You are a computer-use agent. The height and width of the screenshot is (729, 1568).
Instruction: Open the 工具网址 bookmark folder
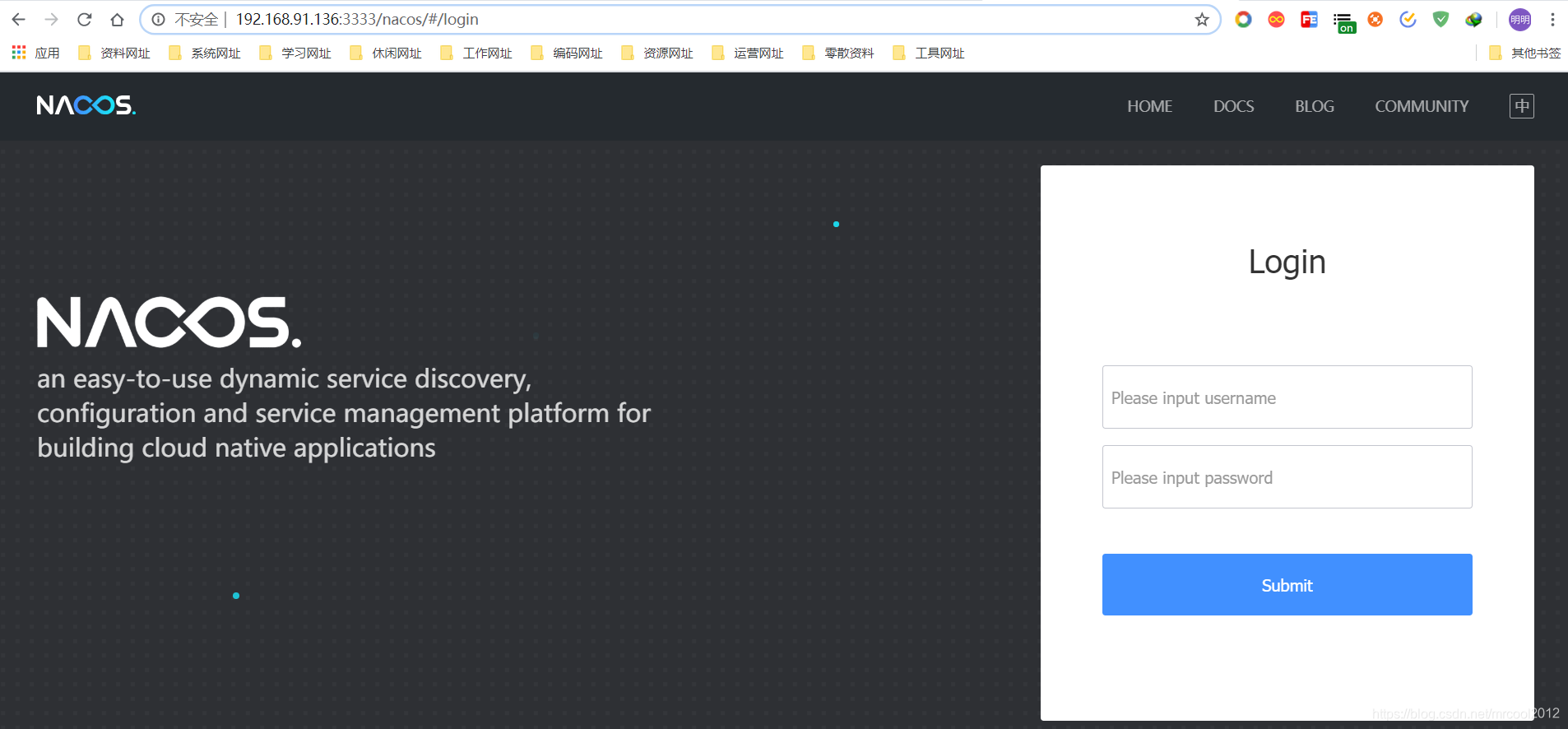pyautogui.click(x=928, y=53)
